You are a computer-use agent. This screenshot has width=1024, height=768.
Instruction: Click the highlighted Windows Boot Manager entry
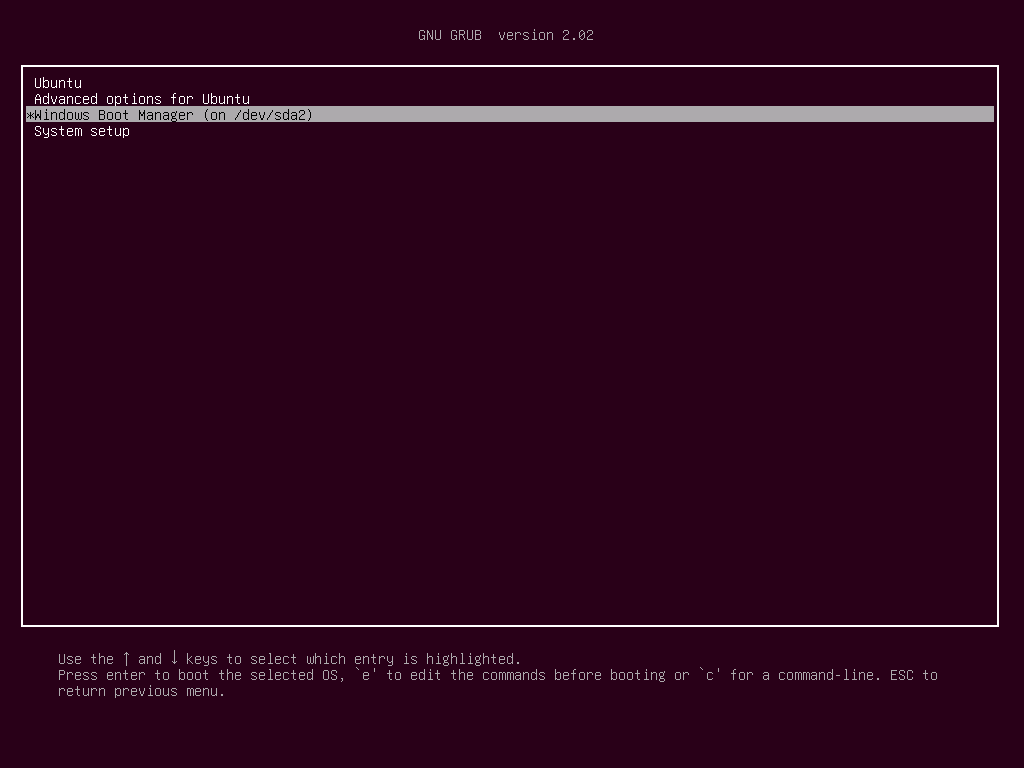pyautogui.click(x=172, y=115)
